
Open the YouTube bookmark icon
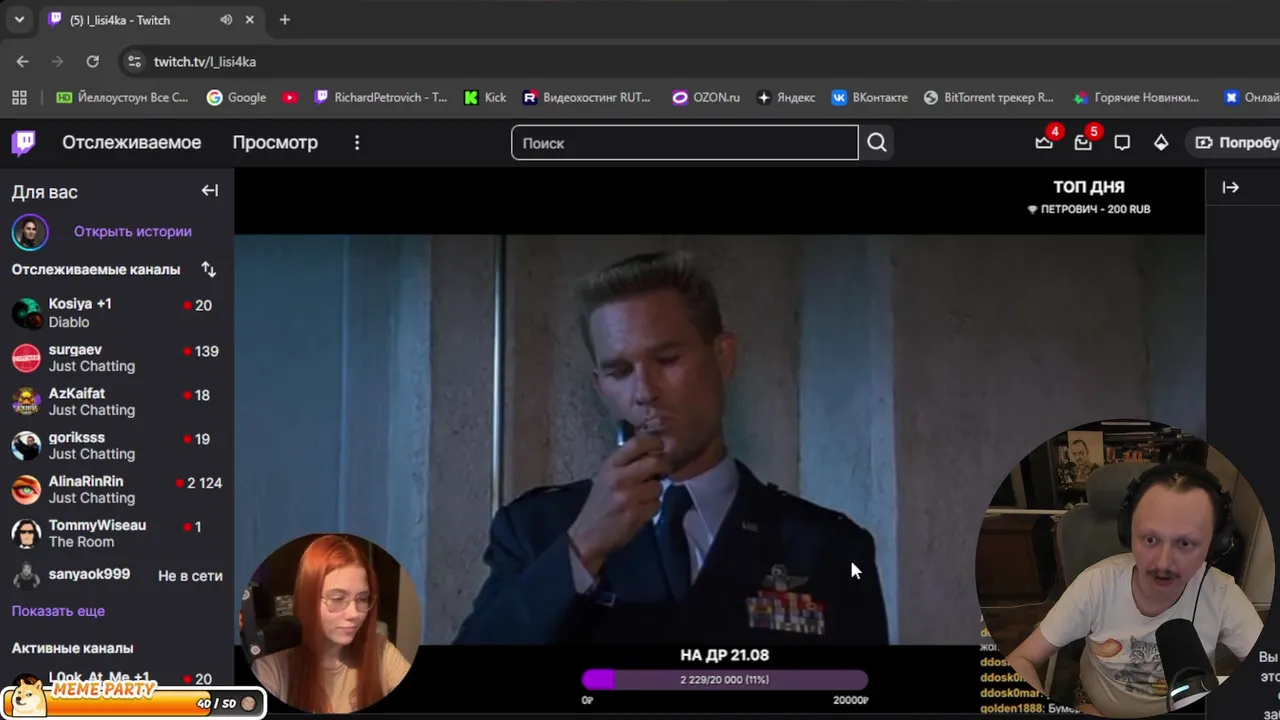pyautogui.click(x=290, y=97)
